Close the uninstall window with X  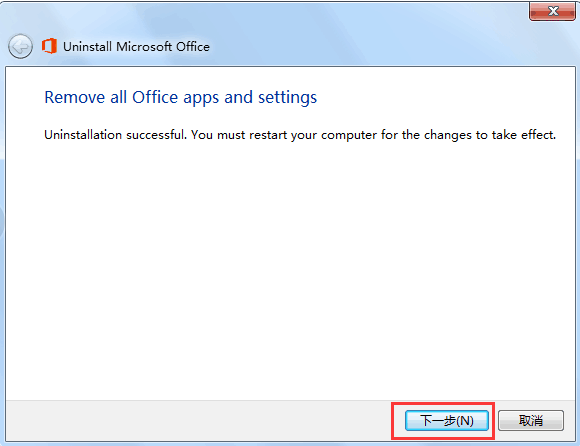point(552,11)
